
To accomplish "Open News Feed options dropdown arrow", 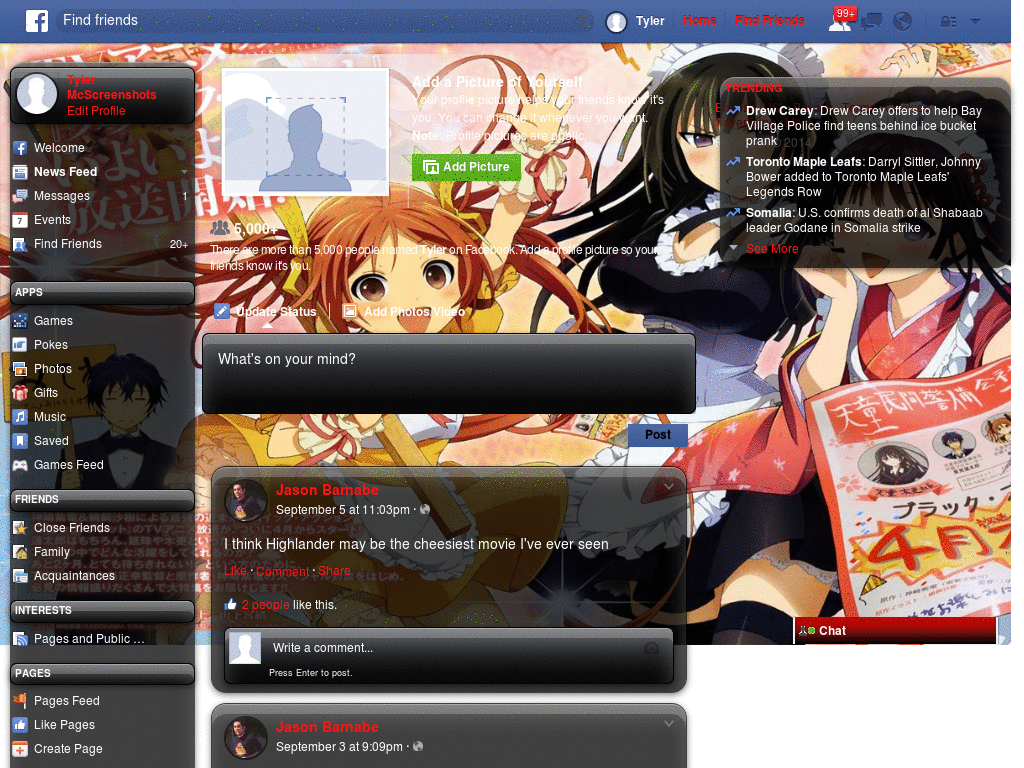I will coord(185,172).
